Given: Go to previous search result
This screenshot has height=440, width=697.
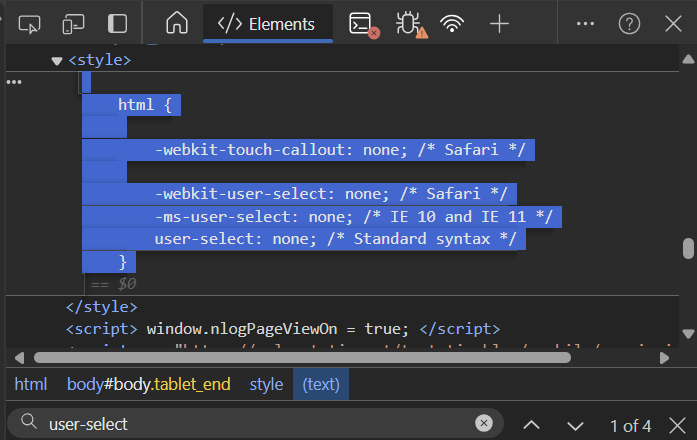Looking at the screenshot, I should click(x=531, y=425).
